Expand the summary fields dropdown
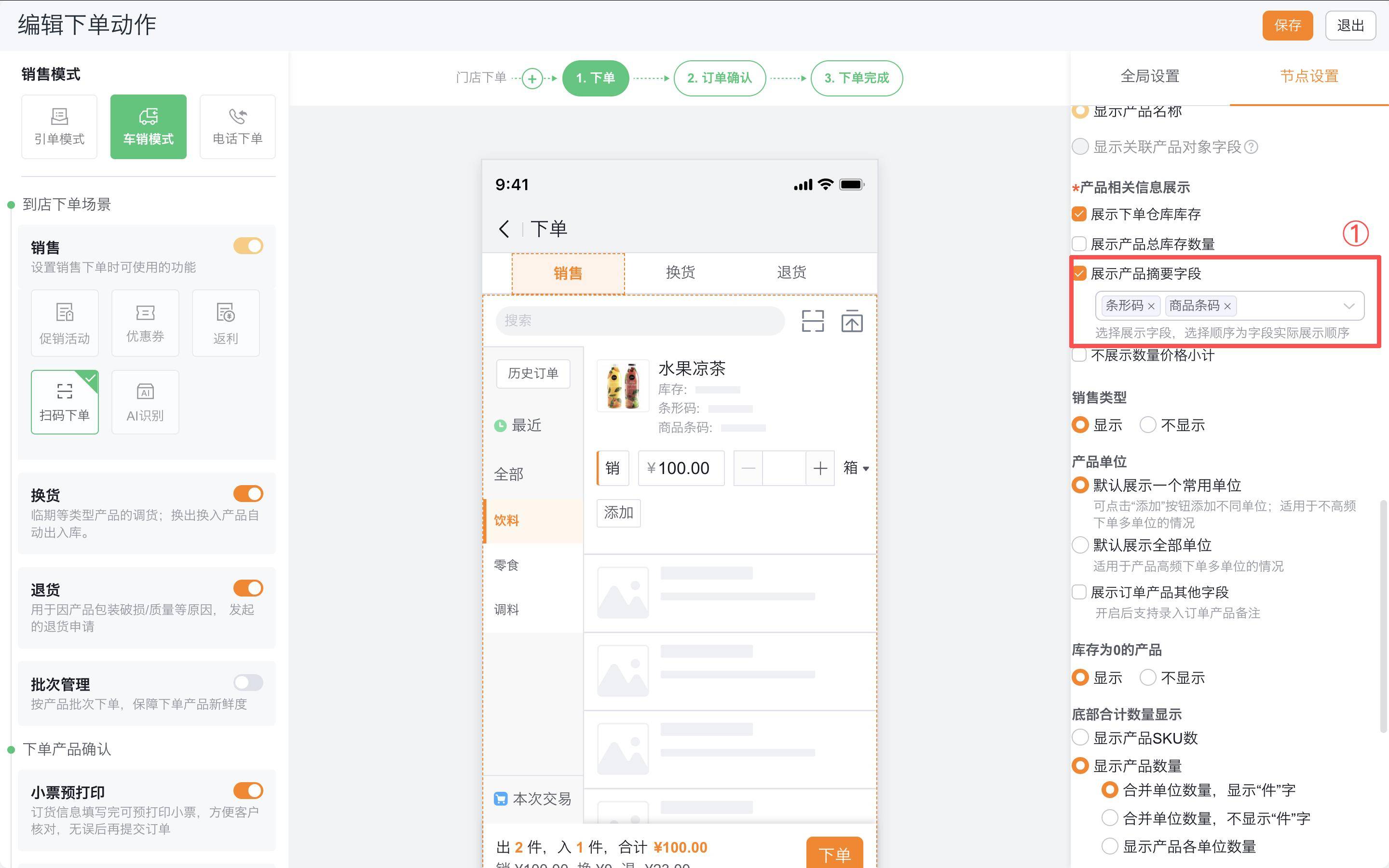This screenshot has height=868, width=1389. (1349, 306)
